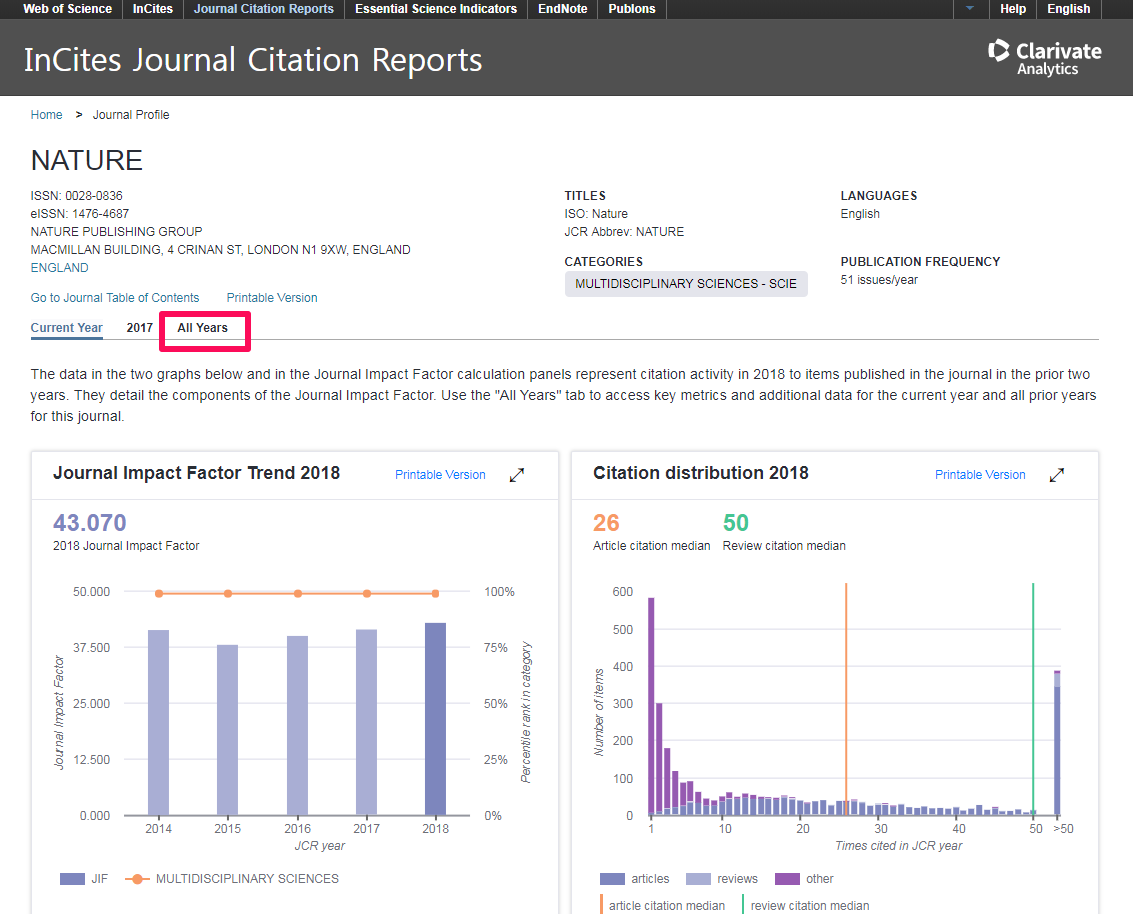This screenshot has height=914, width=1133.
Task: Open Essential Science Indicators
Action: tap(436, 9)
